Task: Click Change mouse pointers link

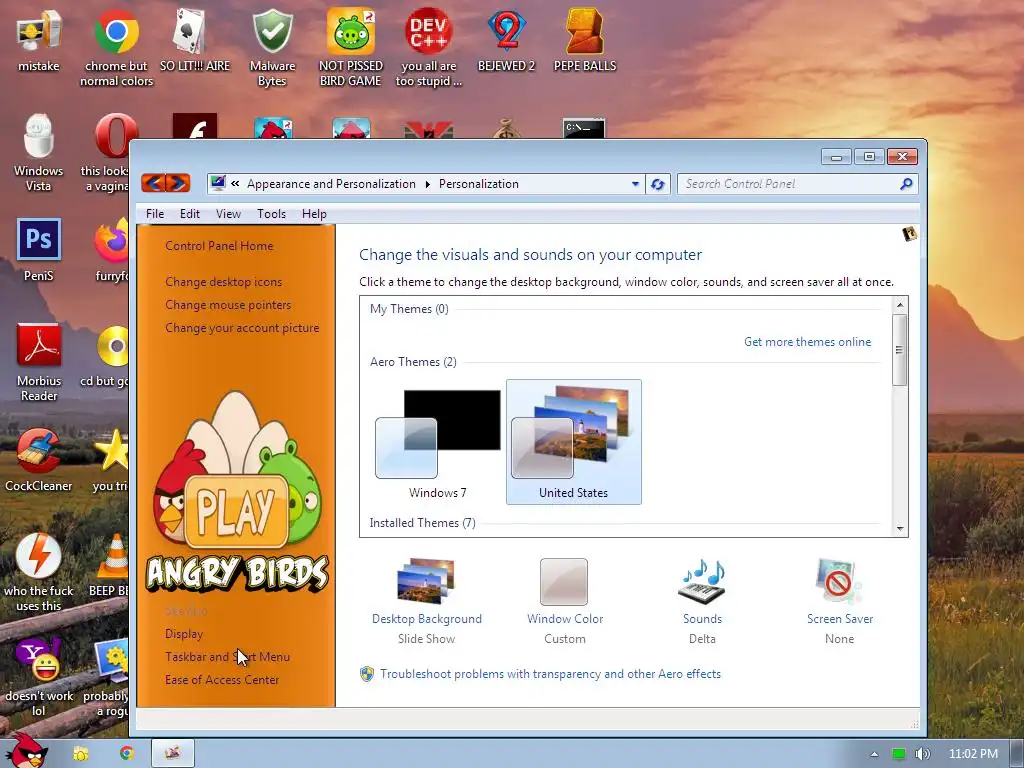Action: (228, 305)
